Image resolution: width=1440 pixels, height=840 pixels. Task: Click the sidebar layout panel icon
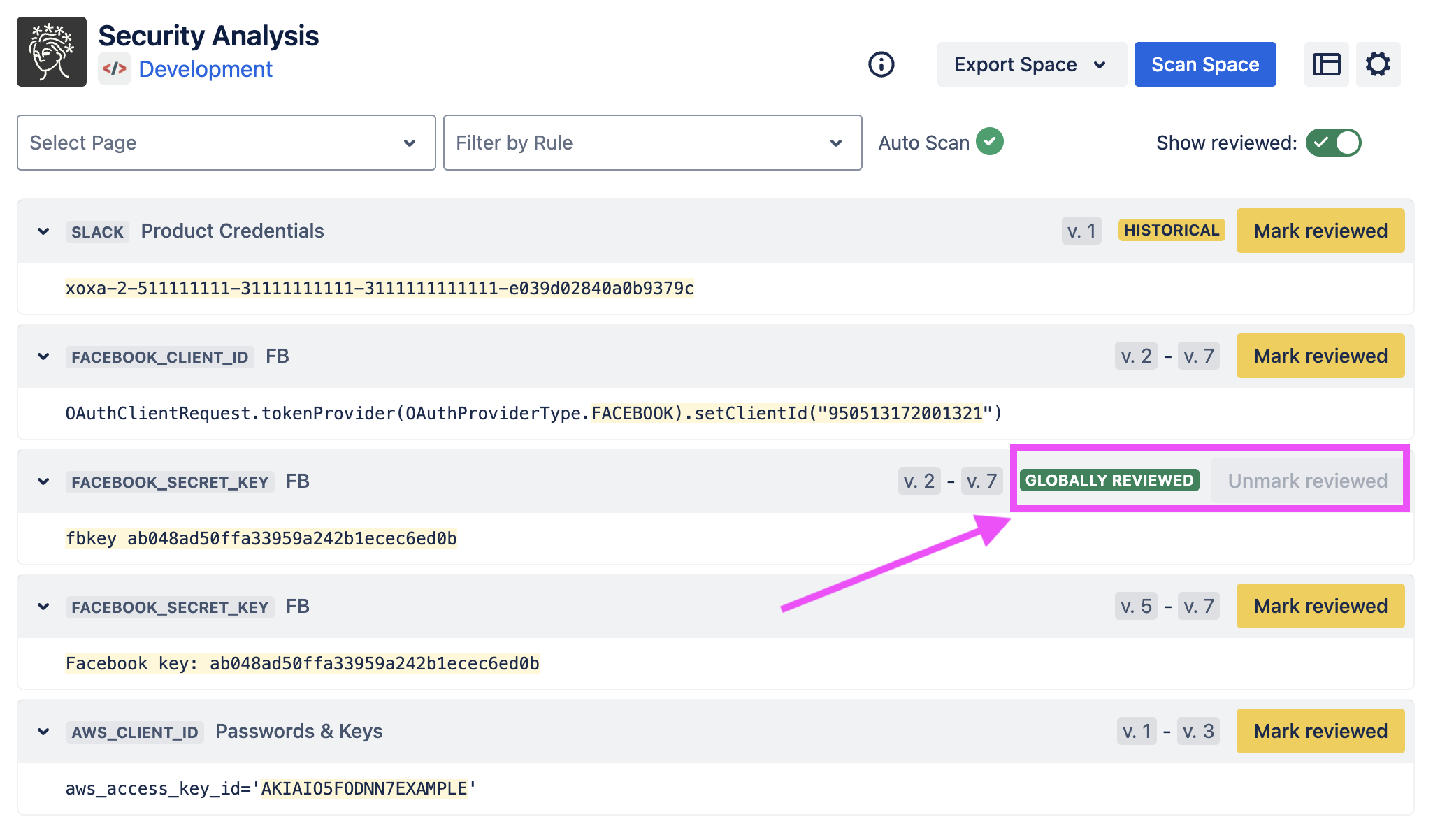(1326, 64)
